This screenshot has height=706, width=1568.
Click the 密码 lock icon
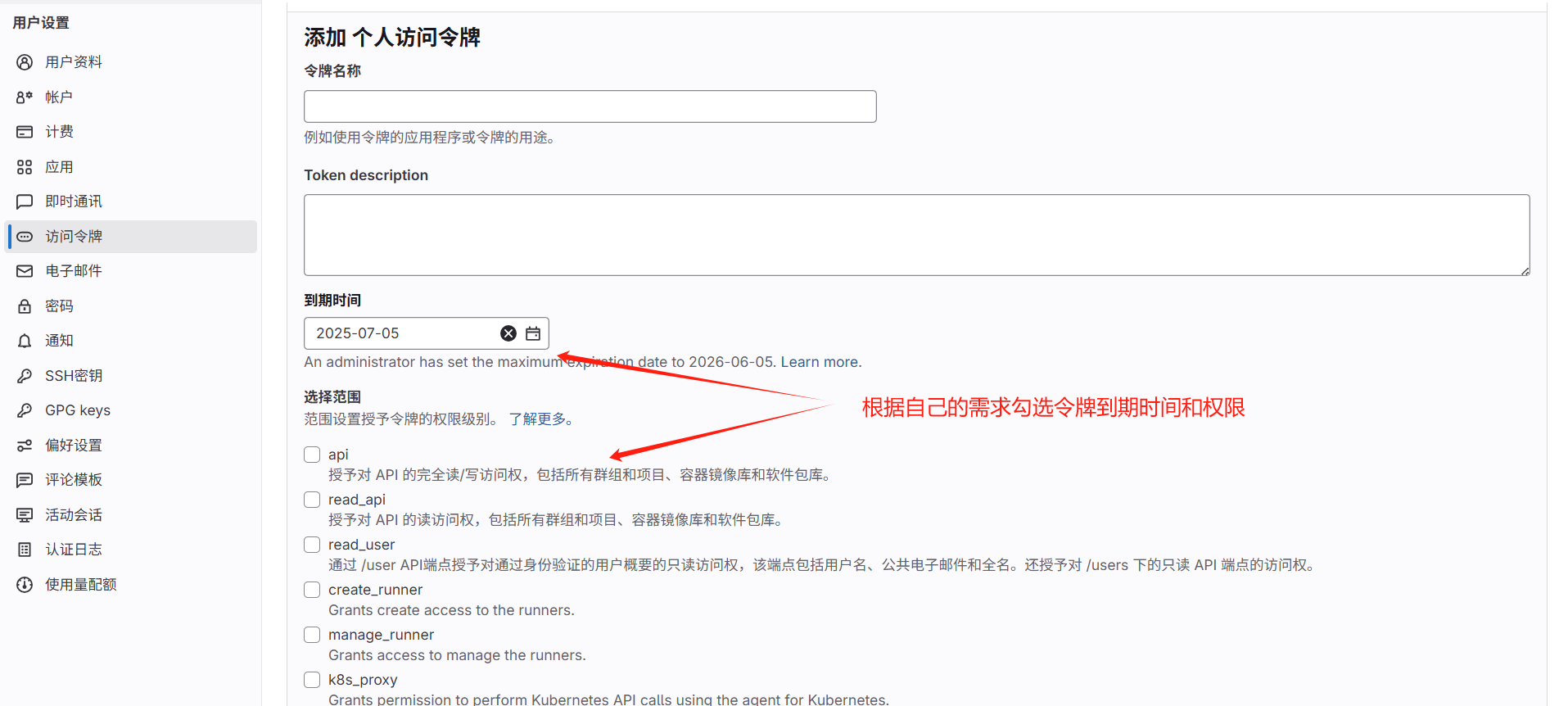(x=25, y=306)
